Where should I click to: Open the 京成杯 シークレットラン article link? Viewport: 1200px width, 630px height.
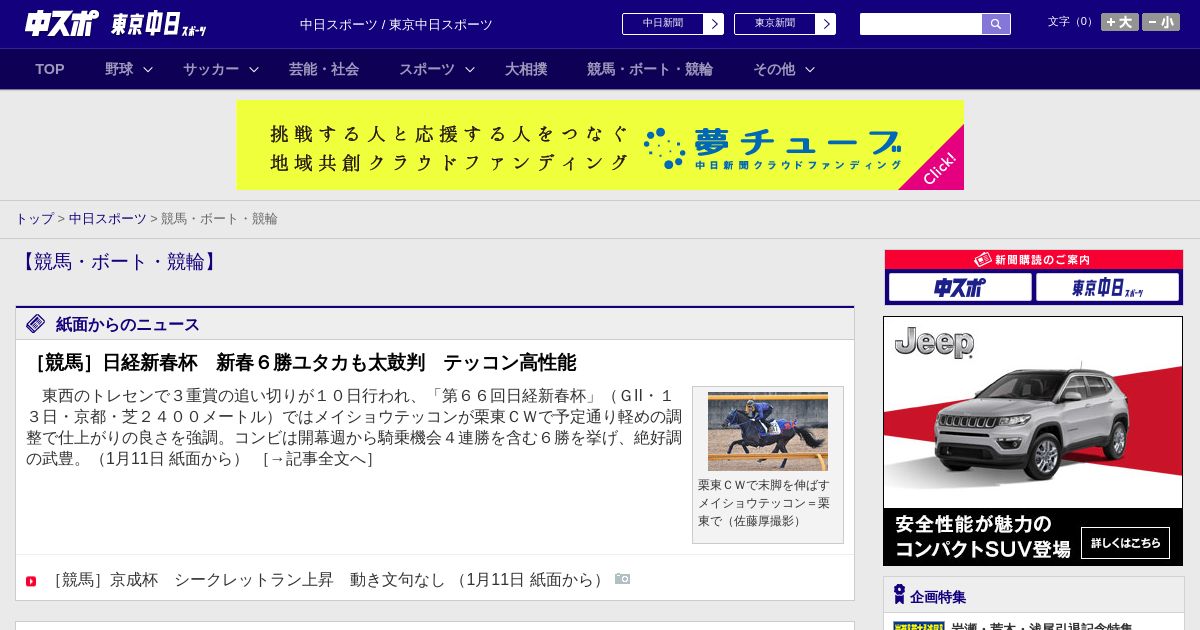326,580
